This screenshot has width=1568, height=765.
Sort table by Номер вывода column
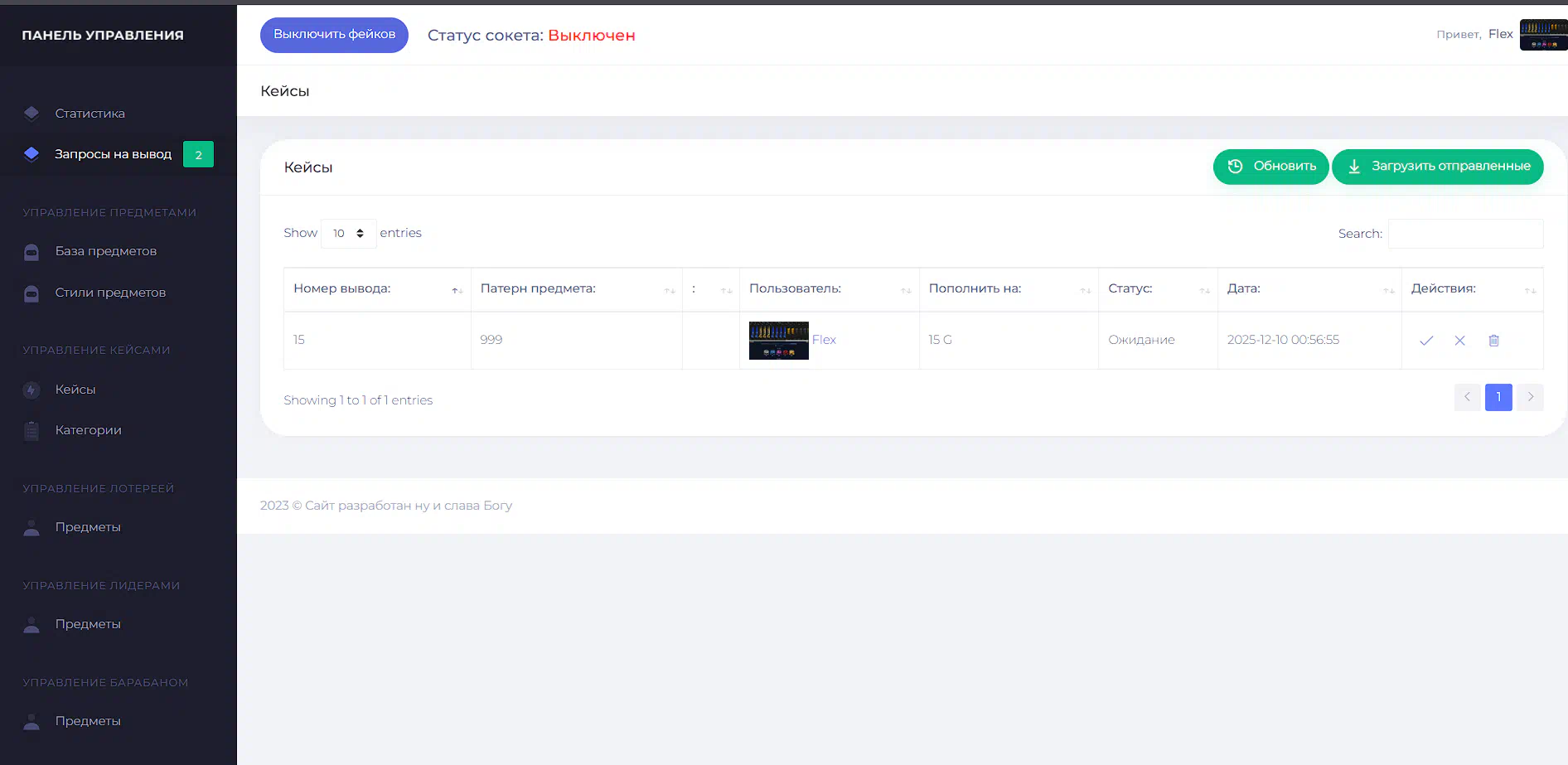pyautogui.click(x=376, y=289)
